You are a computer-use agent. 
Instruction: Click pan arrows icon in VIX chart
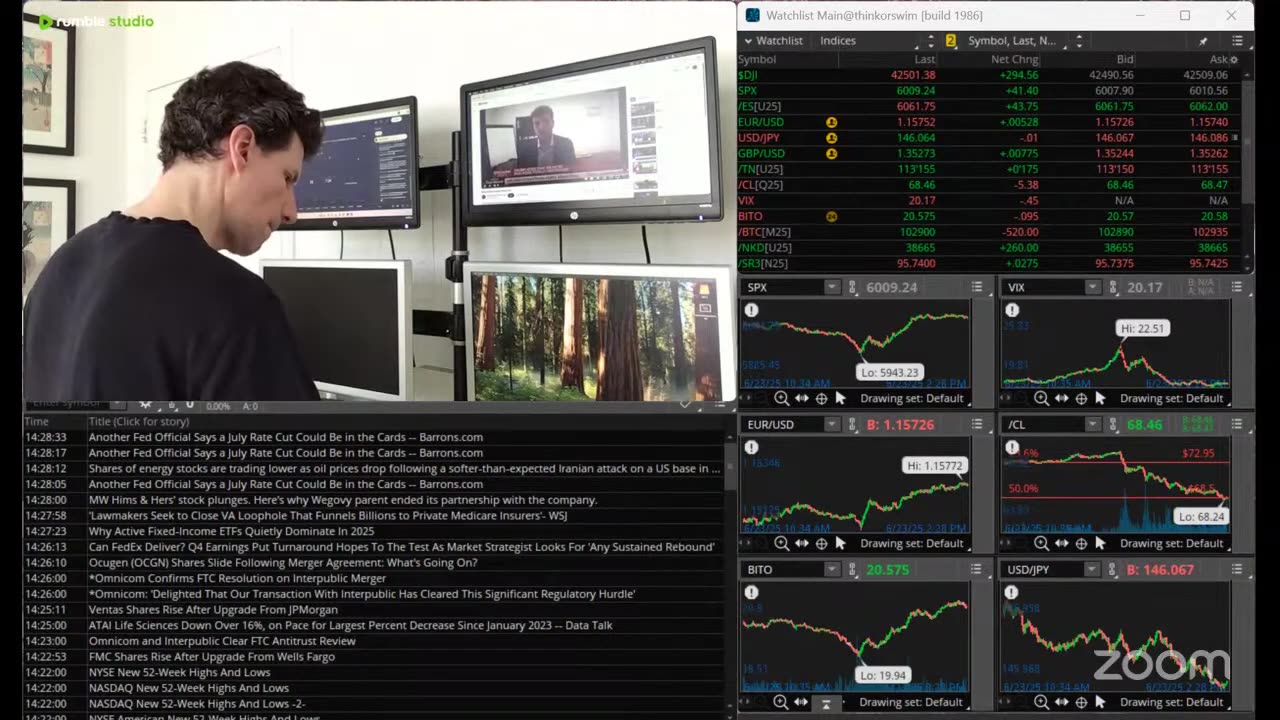[1061, 398]
